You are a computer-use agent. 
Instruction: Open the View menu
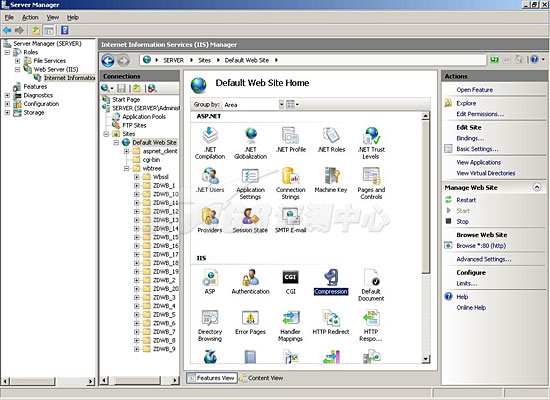pyautogui.click(x=53, y=18)
